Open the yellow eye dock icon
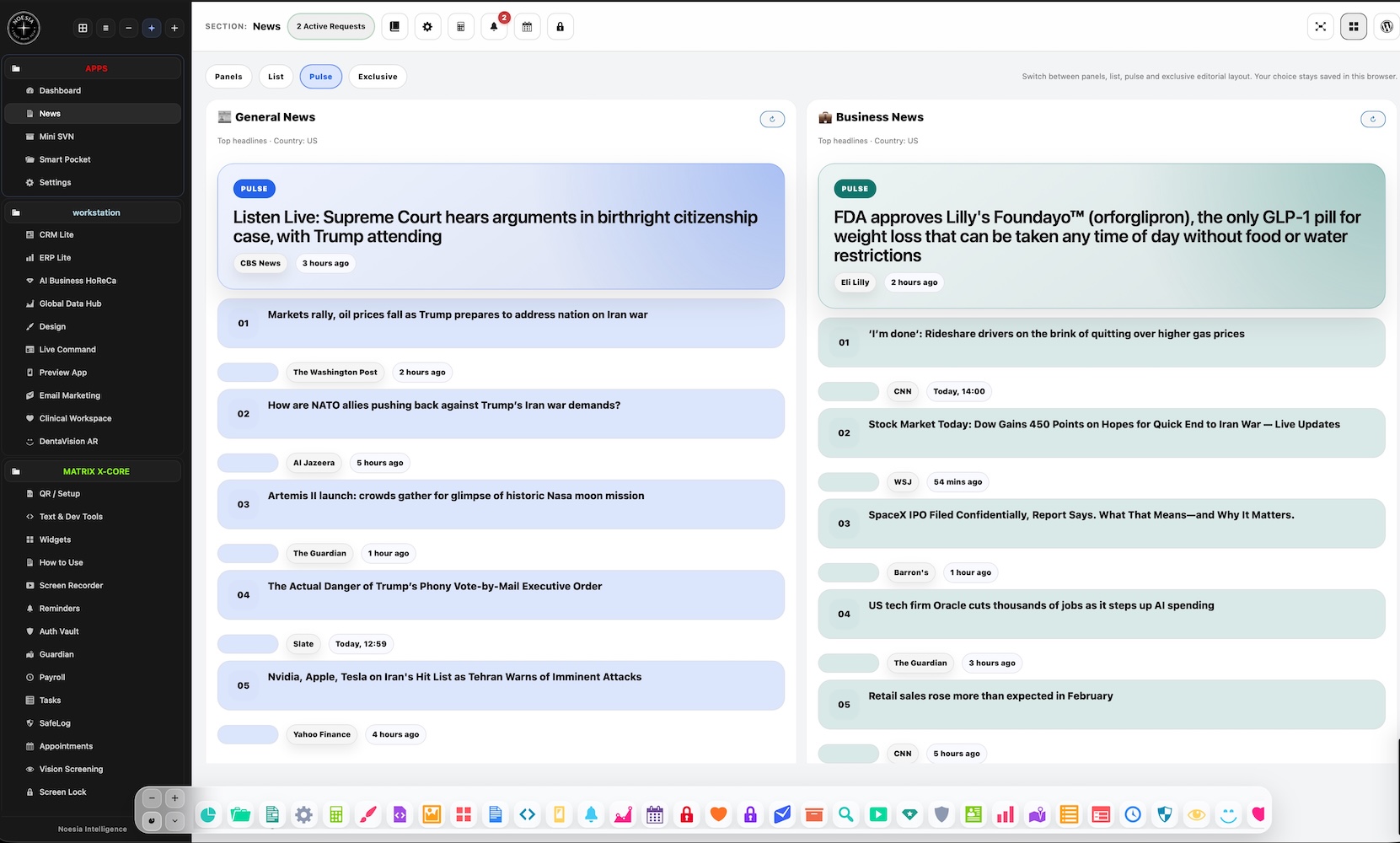1400x843 pixels. coord(1196,814)
